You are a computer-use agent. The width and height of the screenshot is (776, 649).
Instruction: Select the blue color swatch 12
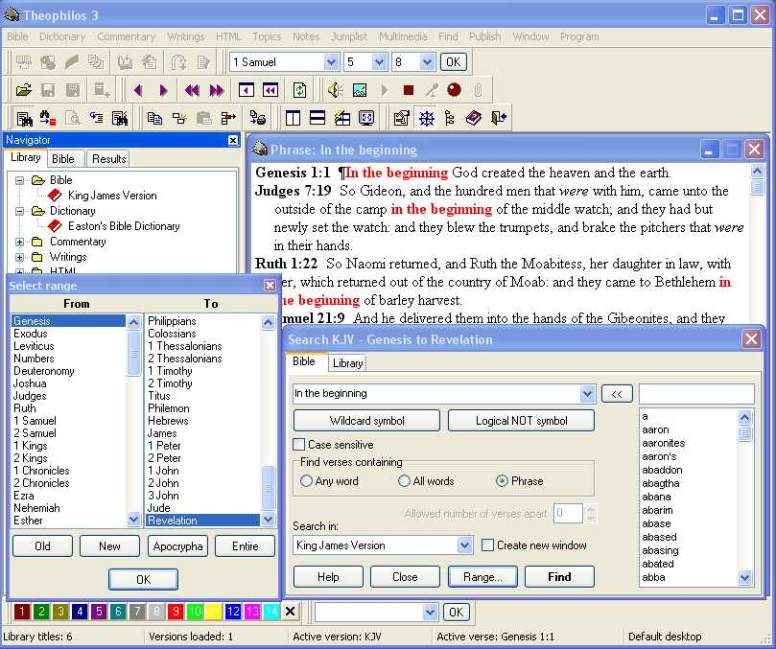click(233, 612)
